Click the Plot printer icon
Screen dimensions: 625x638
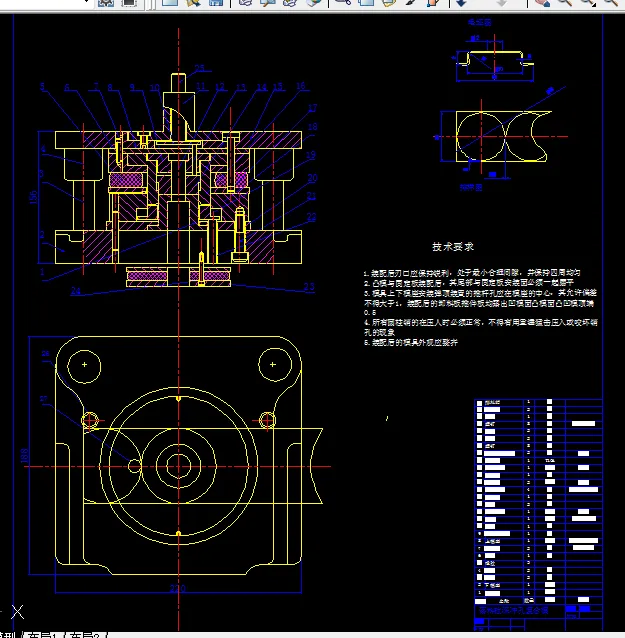coord(245,2)
